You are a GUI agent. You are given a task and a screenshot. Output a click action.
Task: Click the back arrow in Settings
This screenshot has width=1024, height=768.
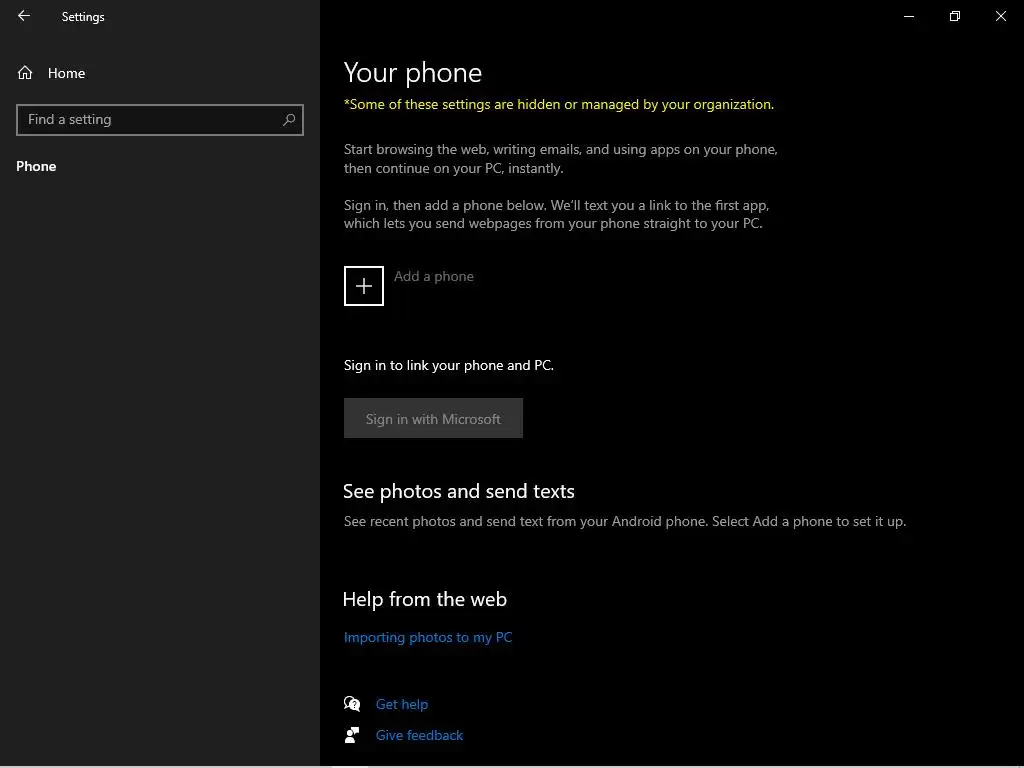click(24, 16)
